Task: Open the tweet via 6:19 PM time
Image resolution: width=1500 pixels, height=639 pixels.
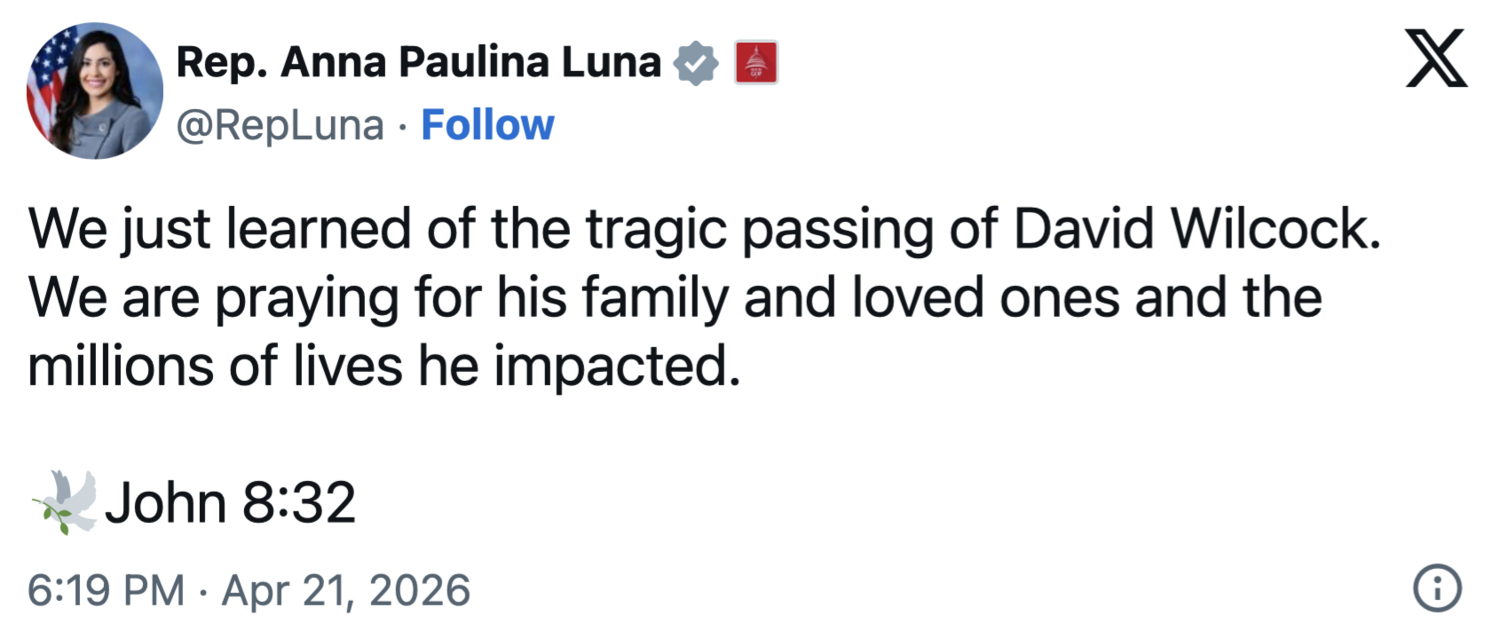Action: point(105,590)
